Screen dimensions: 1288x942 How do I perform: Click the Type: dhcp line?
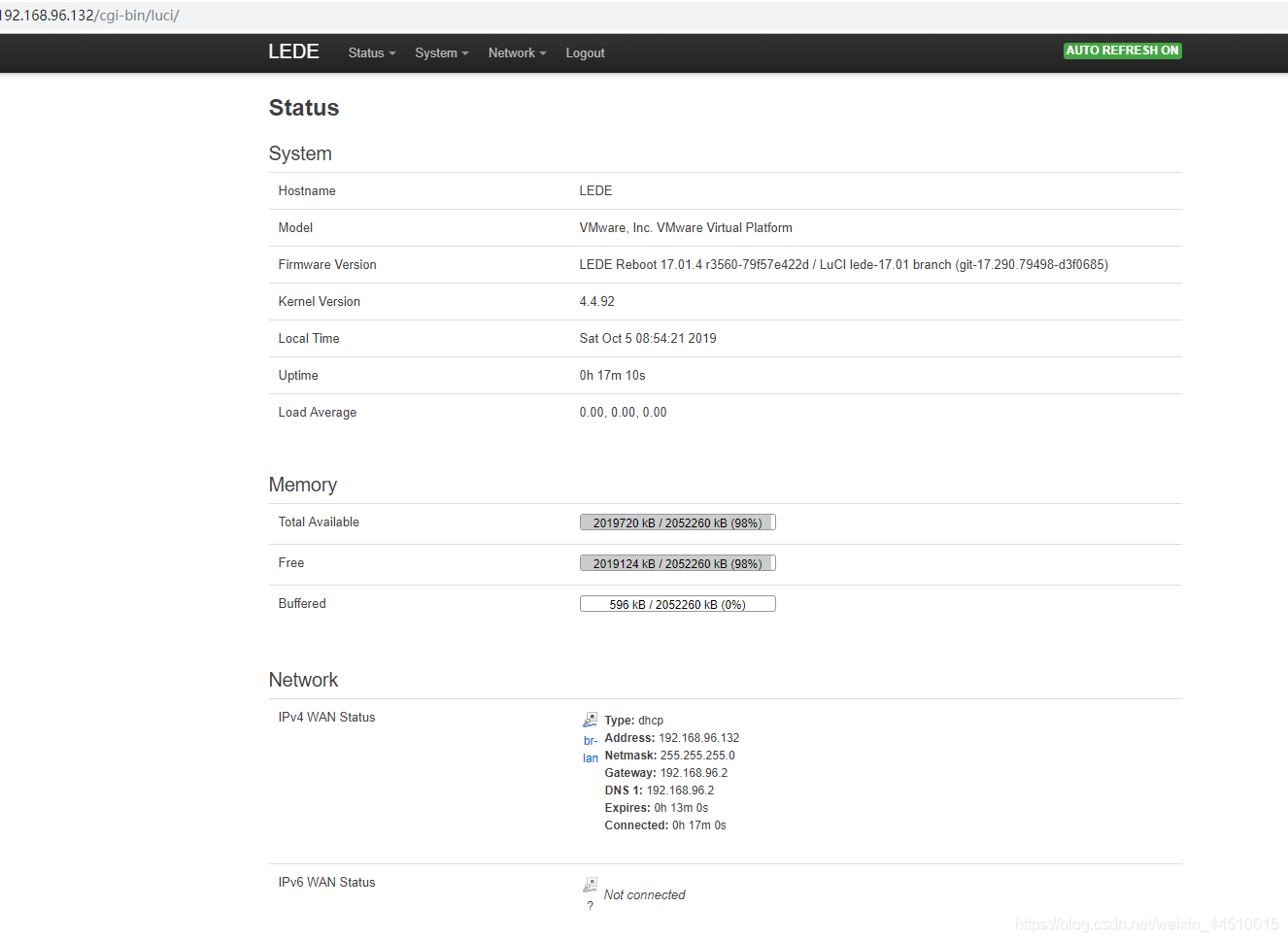(633, 721)
